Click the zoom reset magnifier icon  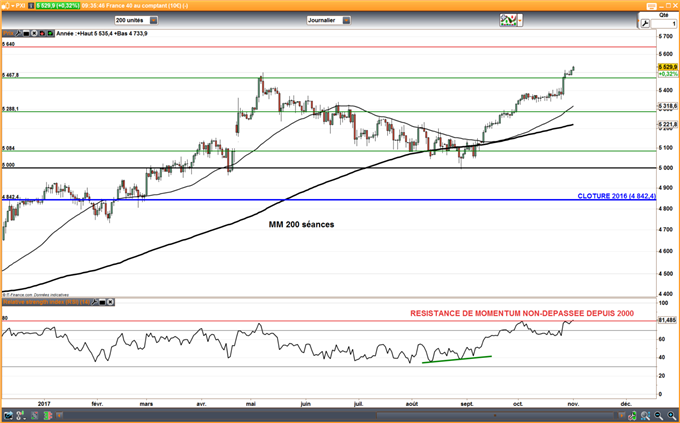[645, 415]
